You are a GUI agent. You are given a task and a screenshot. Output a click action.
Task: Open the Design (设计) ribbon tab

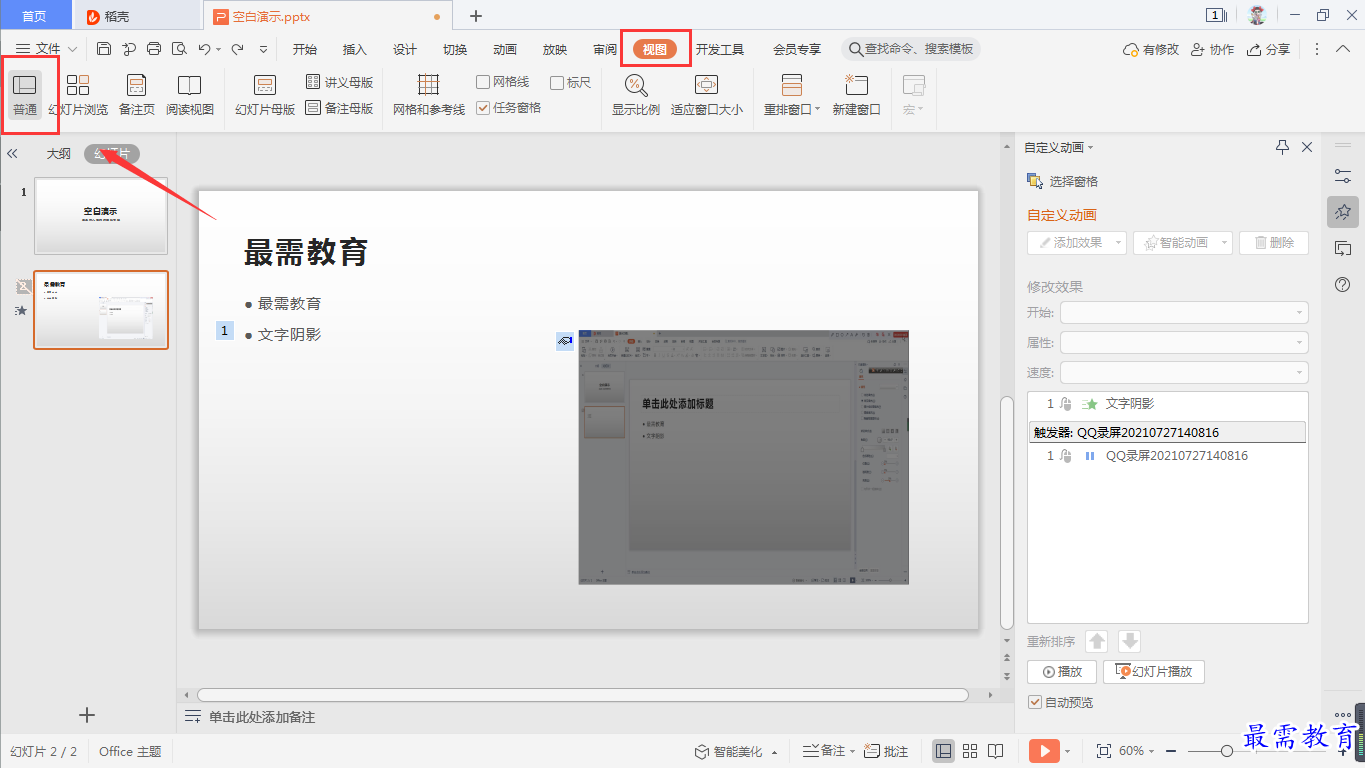pyautogui.click(x=405, y=49)
